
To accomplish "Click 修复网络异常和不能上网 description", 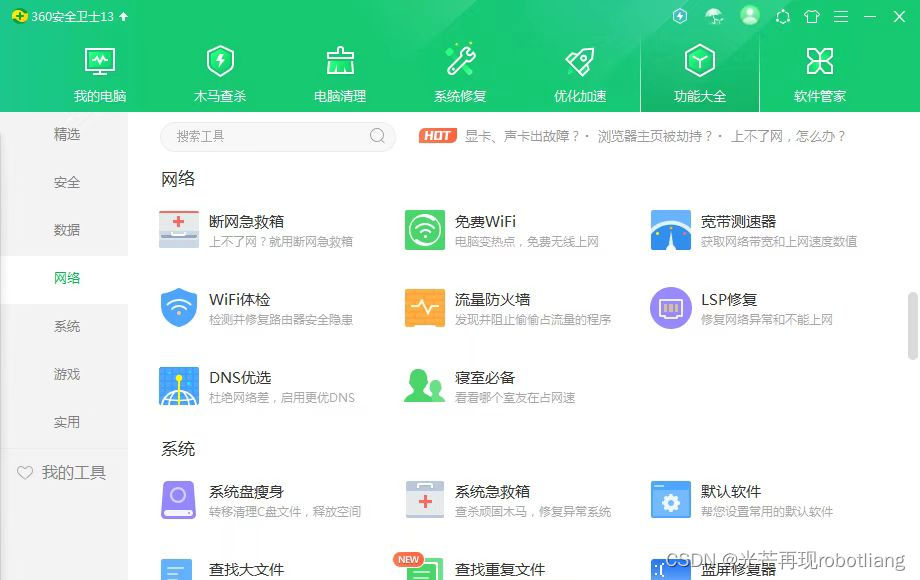I will click(767, 320).
